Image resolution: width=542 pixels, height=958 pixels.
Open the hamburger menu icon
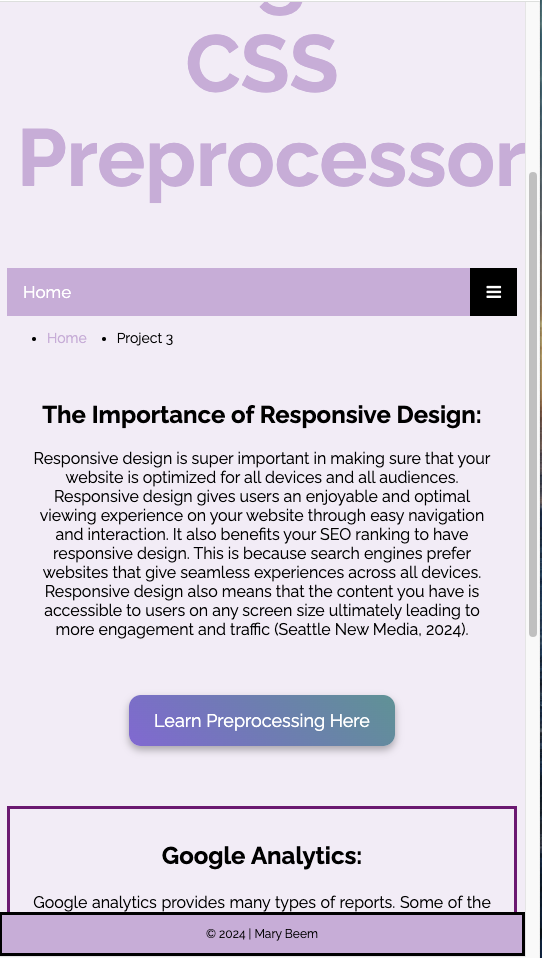[493, 292]
